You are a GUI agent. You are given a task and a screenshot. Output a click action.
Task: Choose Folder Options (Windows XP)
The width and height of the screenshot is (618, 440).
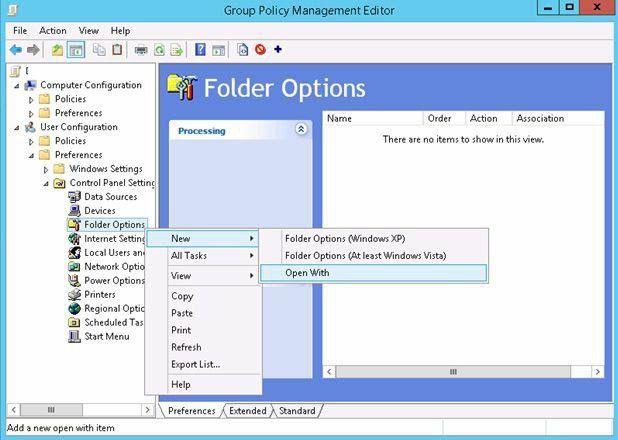click(373, 239)
